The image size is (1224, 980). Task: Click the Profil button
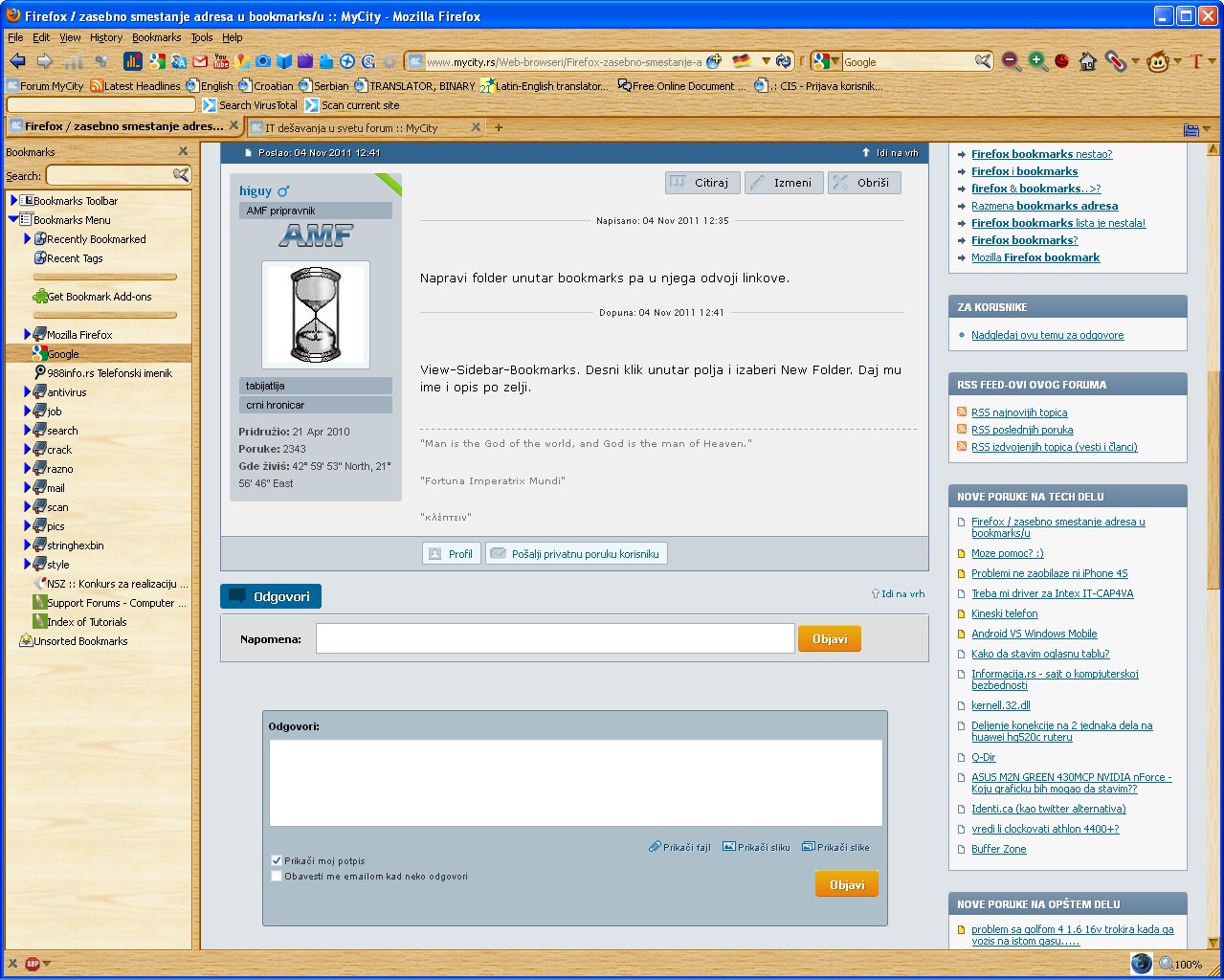click(452, 553)
